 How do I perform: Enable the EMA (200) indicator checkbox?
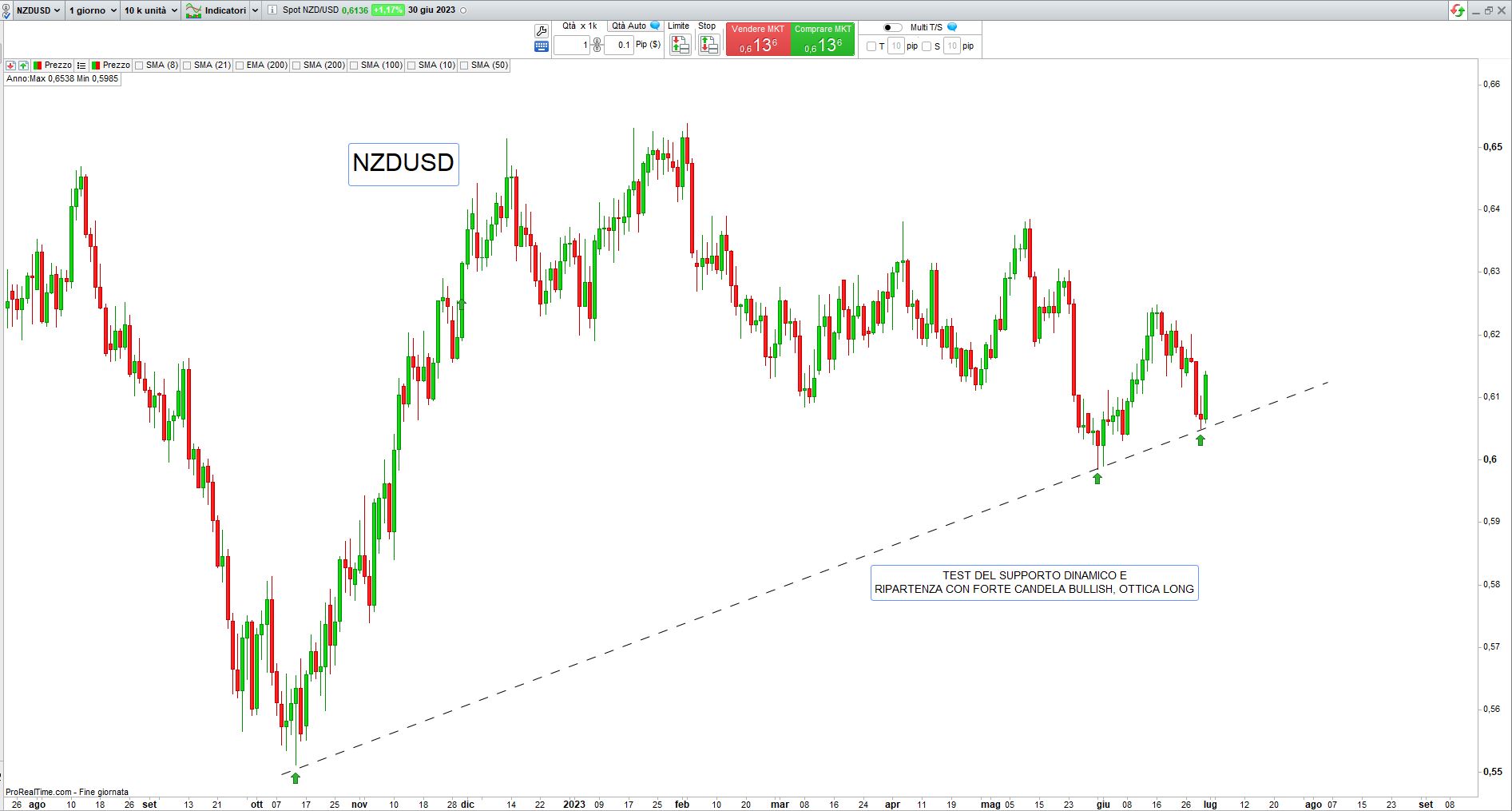point(240,66)
